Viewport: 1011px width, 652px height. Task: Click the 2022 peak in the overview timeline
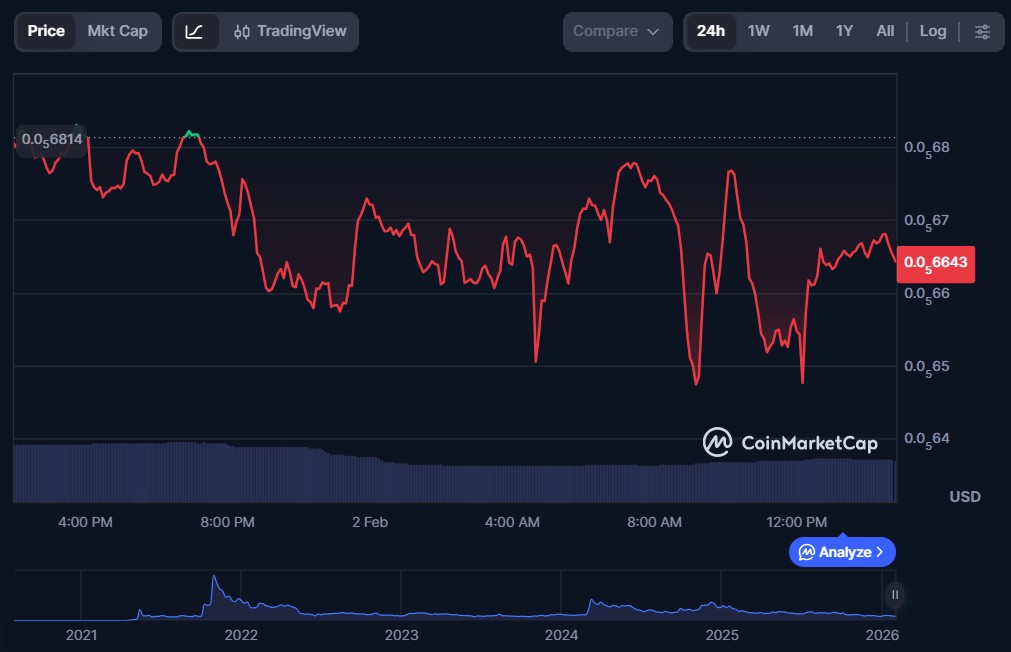pos(213,579)
